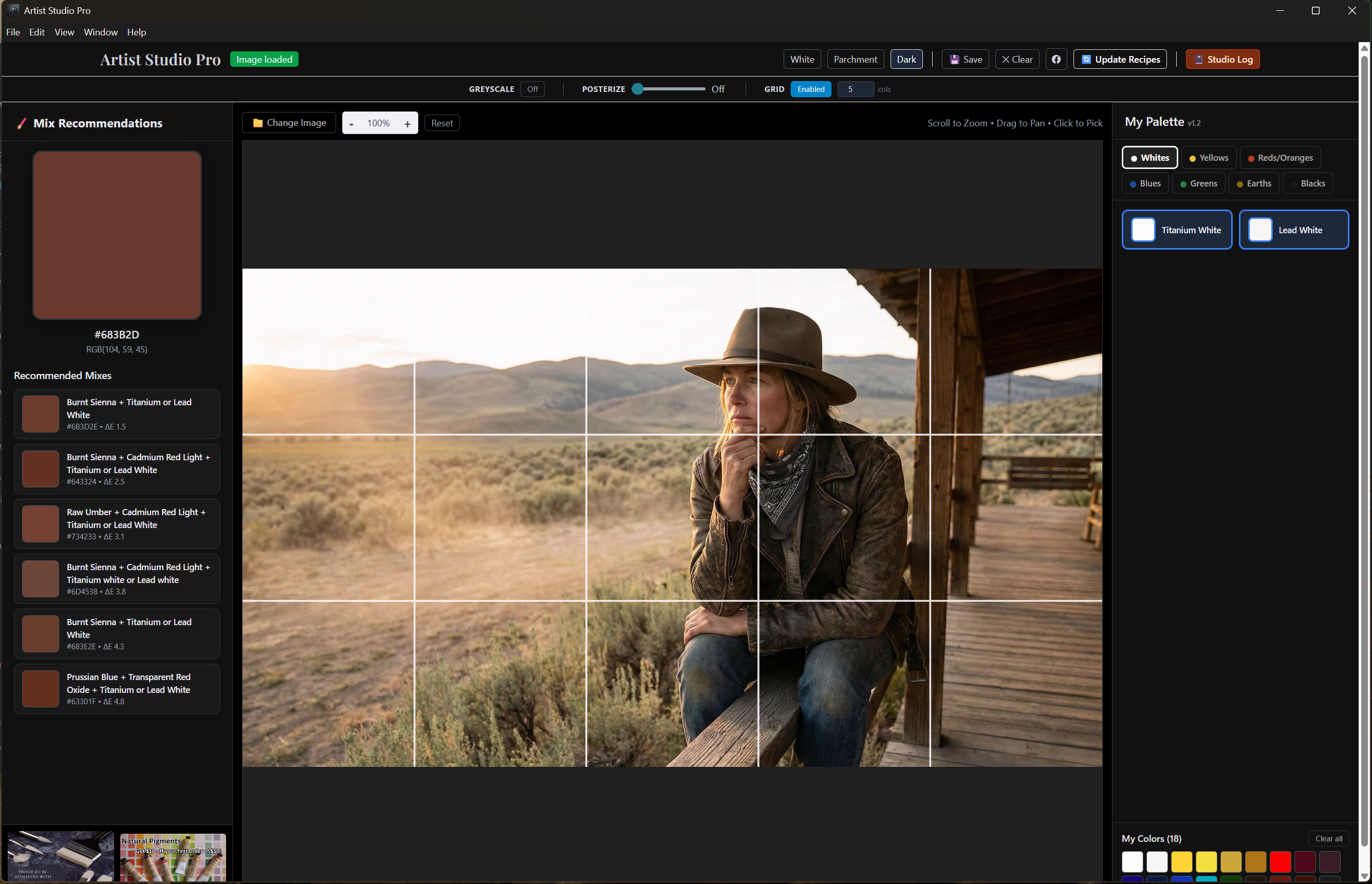Reset the image zoom

coord(441,123)
